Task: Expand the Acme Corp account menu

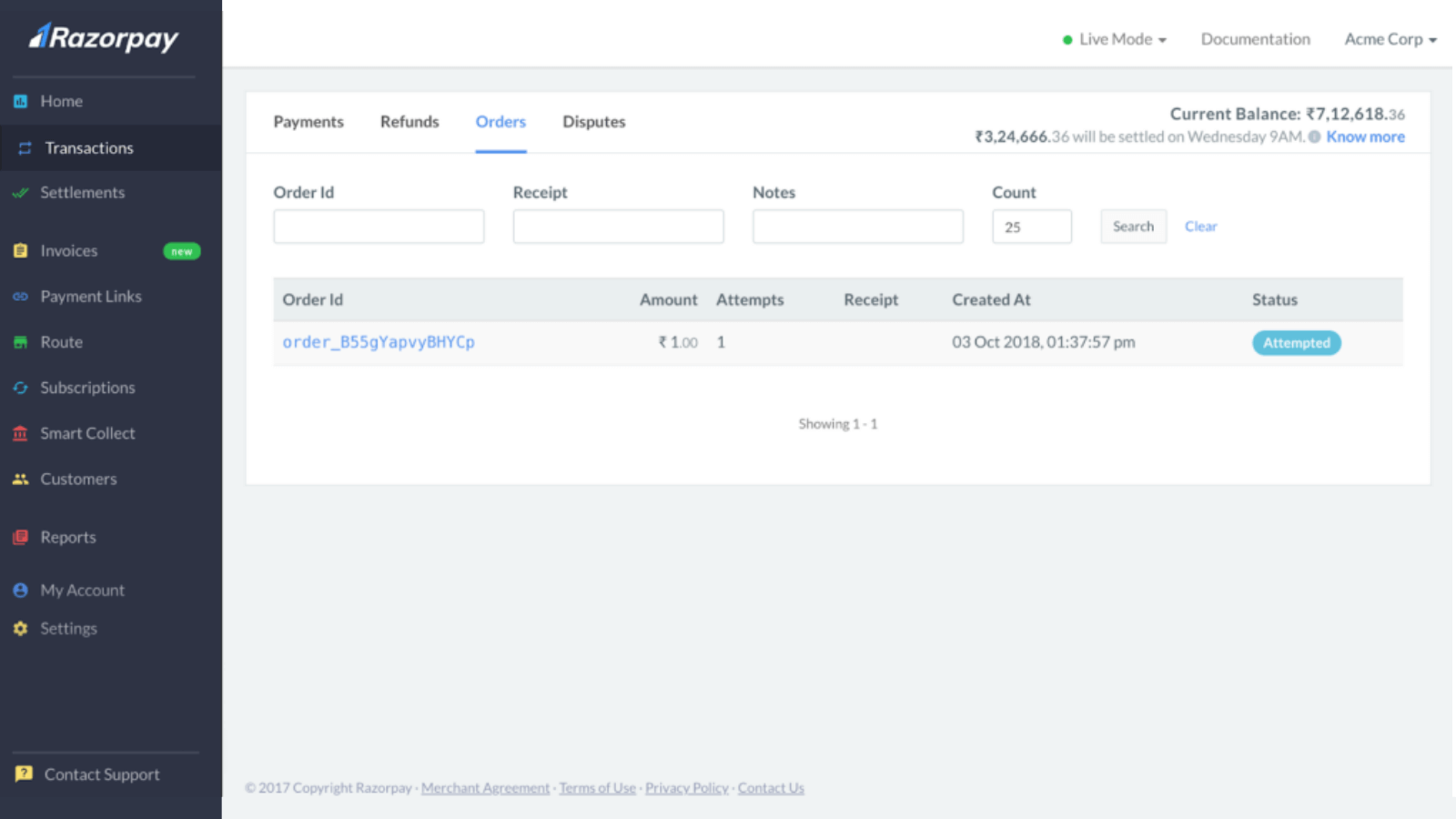Action: (x=1390, y=39)
